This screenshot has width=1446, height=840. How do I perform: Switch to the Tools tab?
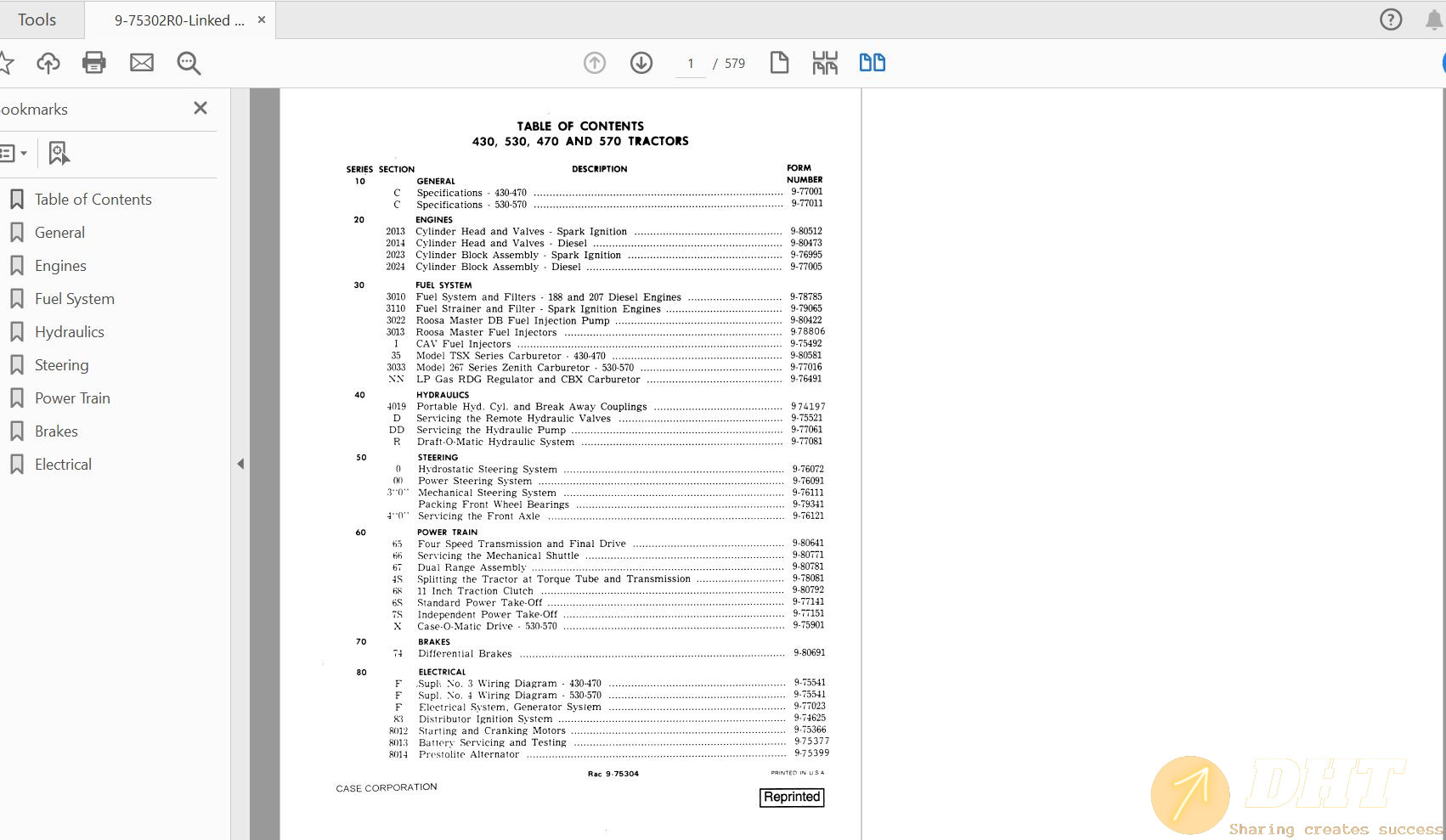[37, 20]
